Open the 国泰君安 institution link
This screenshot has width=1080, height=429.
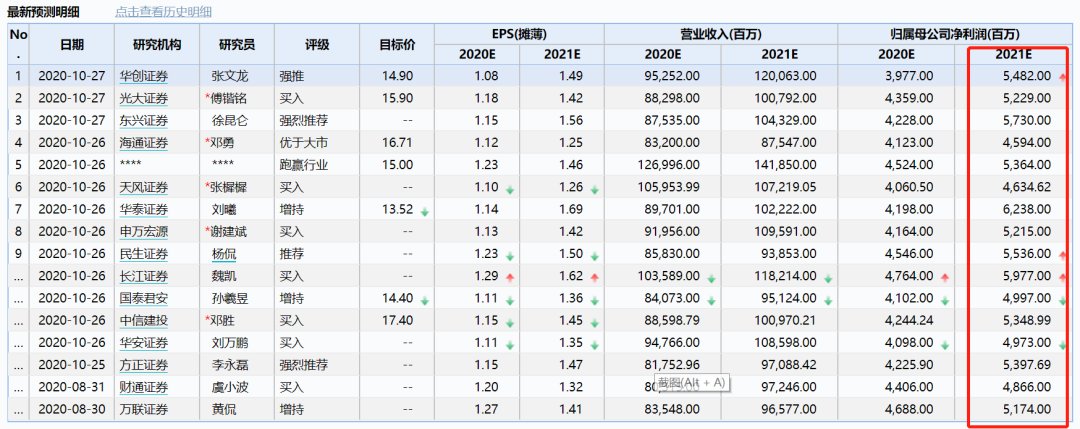(143, 299)
